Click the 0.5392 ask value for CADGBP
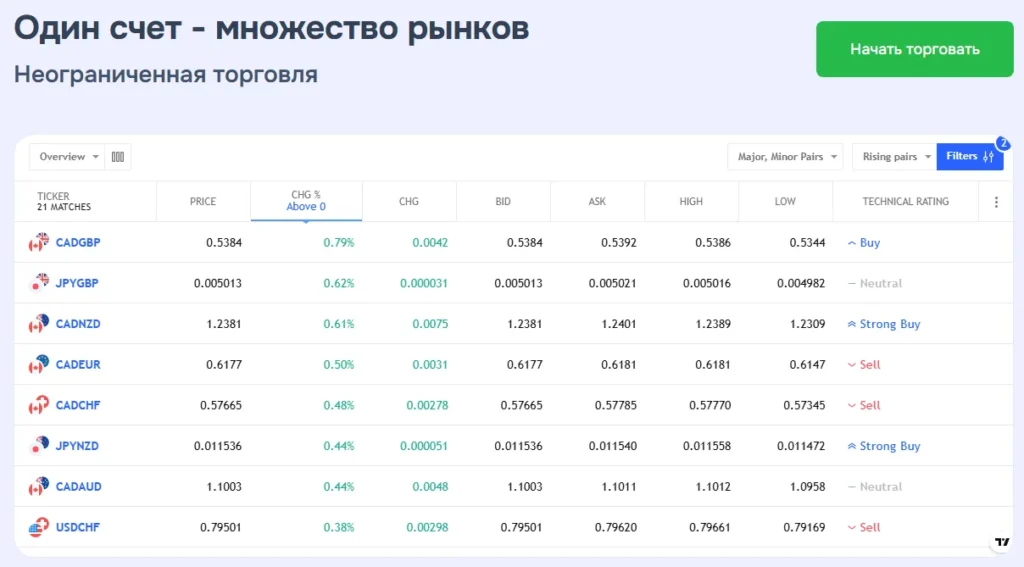The image size is (1024, 567). coord(618,242)
